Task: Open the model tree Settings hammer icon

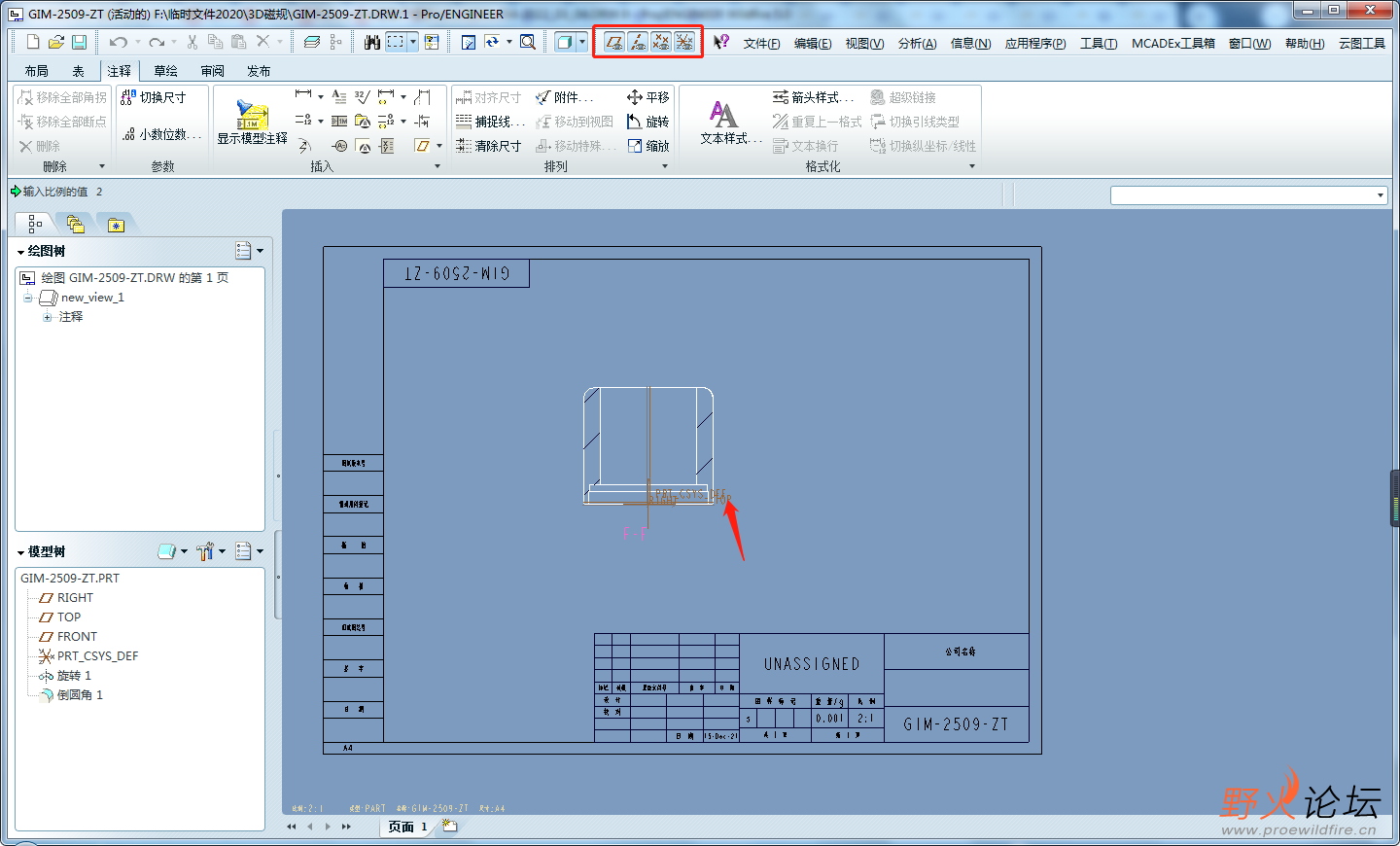Action: pos(204,551)
